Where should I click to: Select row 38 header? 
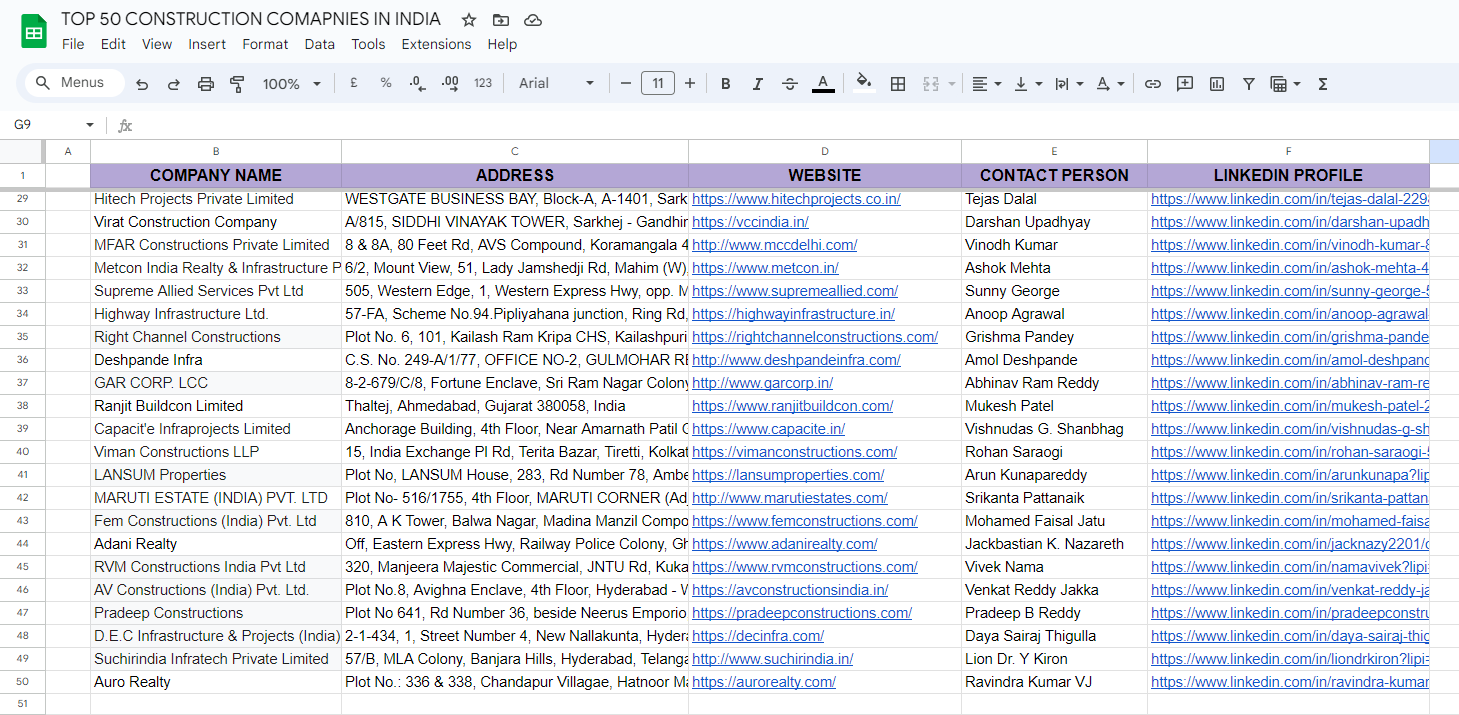coord(23,406)
